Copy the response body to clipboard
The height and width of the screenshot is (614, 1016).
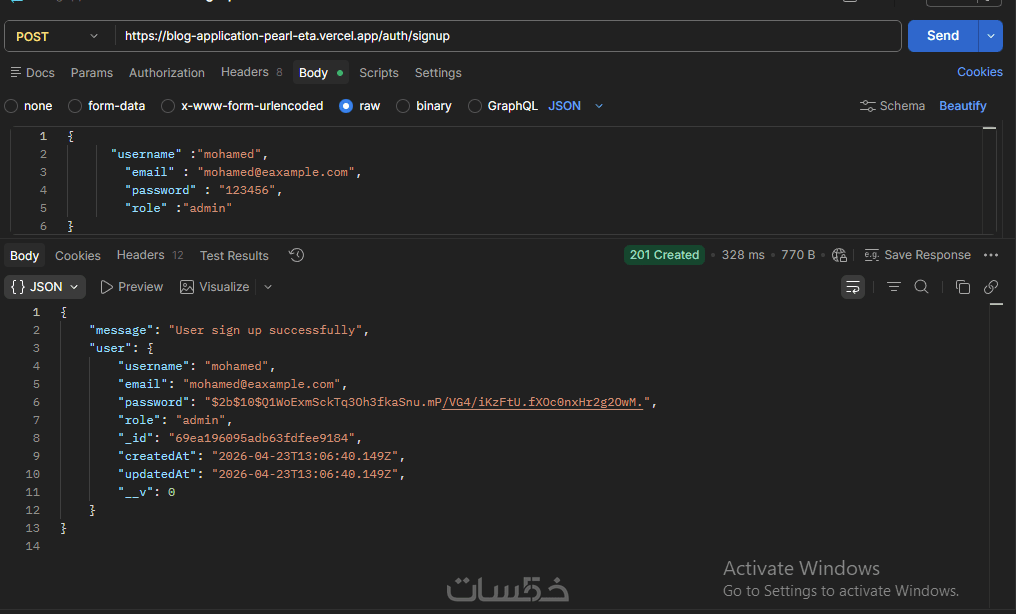[x=963, y=287]
